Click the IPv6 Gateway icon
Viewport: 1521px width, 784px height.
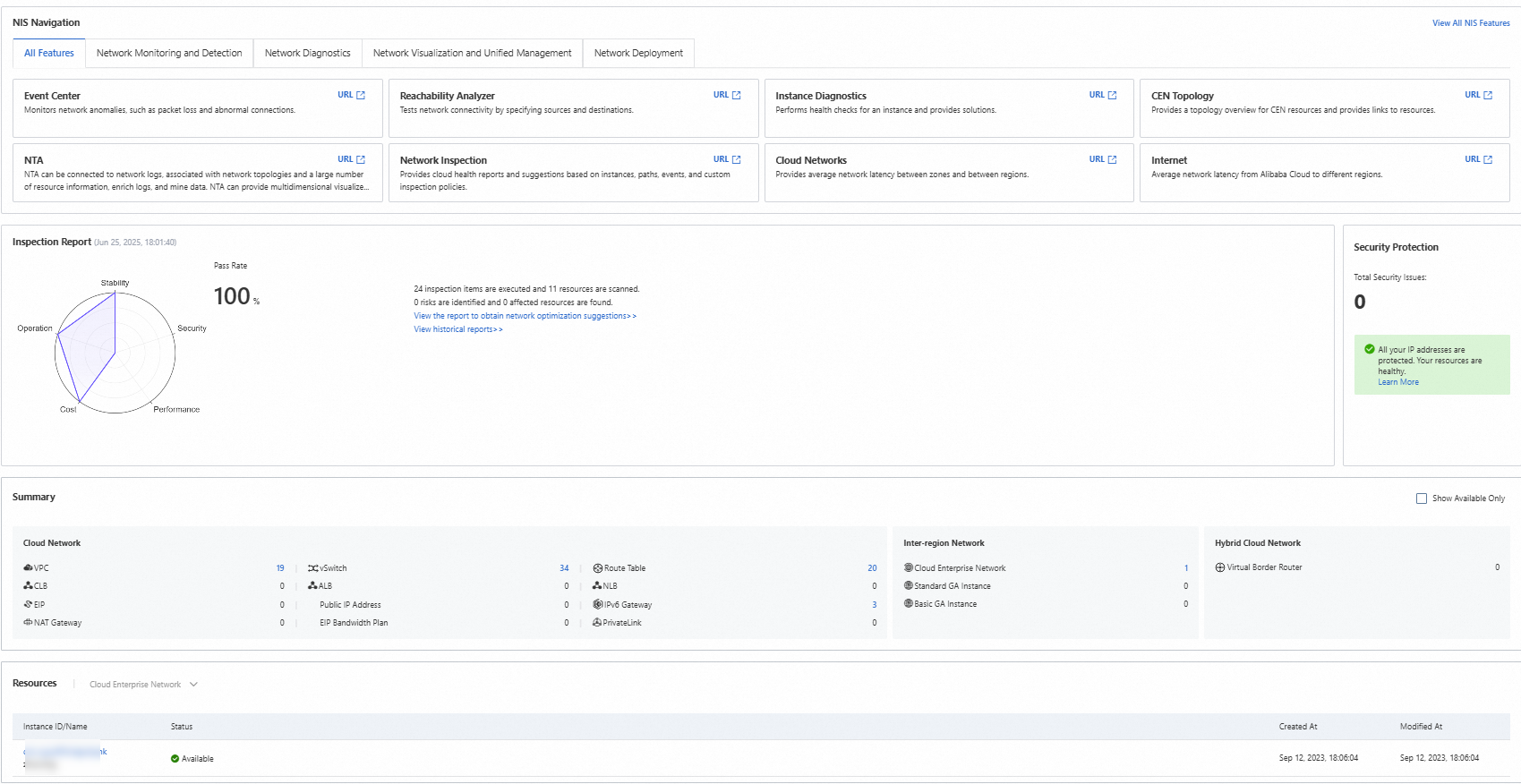(x=598, y=605)
